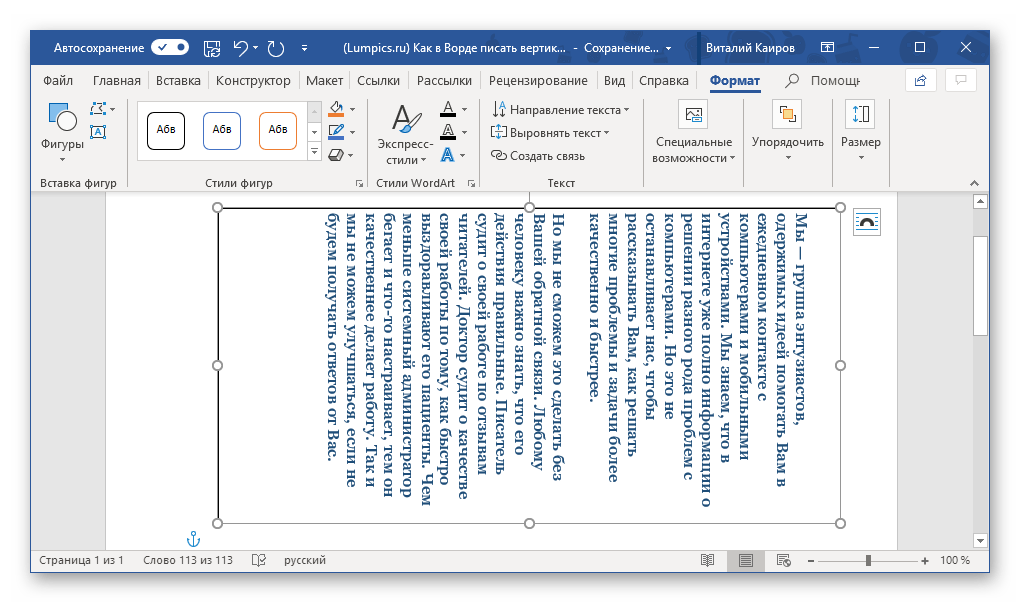Switch to Print Layout view icon
The image size is (1020, 603).
(x=746, y=560)
